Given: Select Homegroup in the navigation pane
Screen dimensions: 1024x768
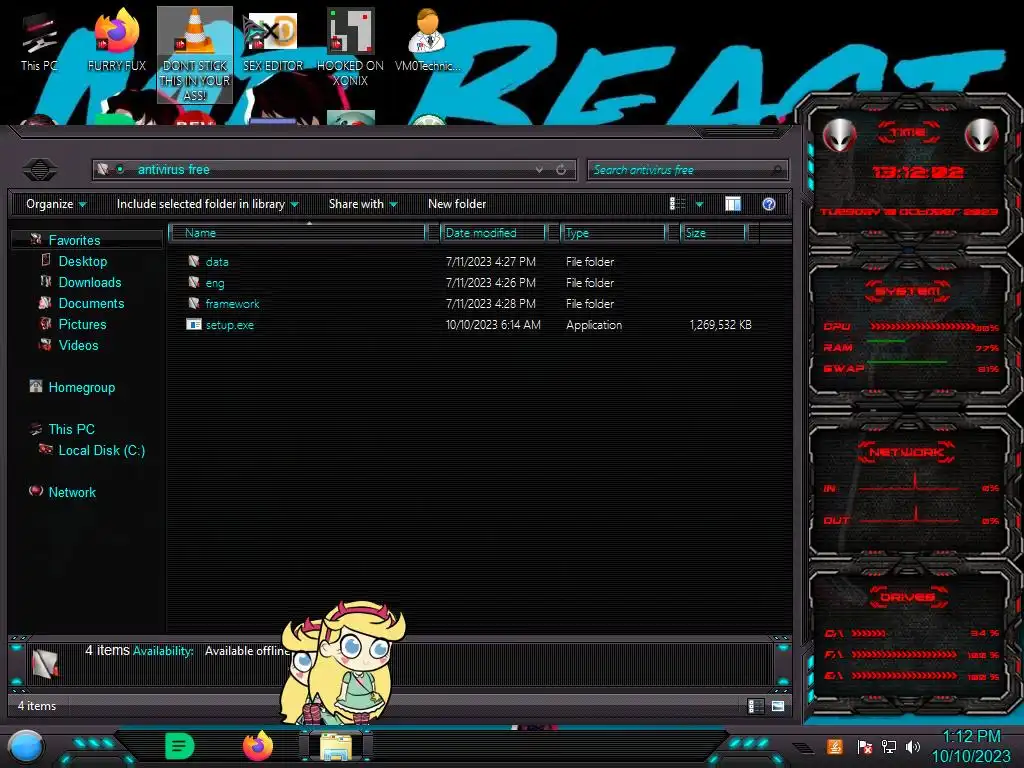Looking at the screenshot, I should point(81,387).
